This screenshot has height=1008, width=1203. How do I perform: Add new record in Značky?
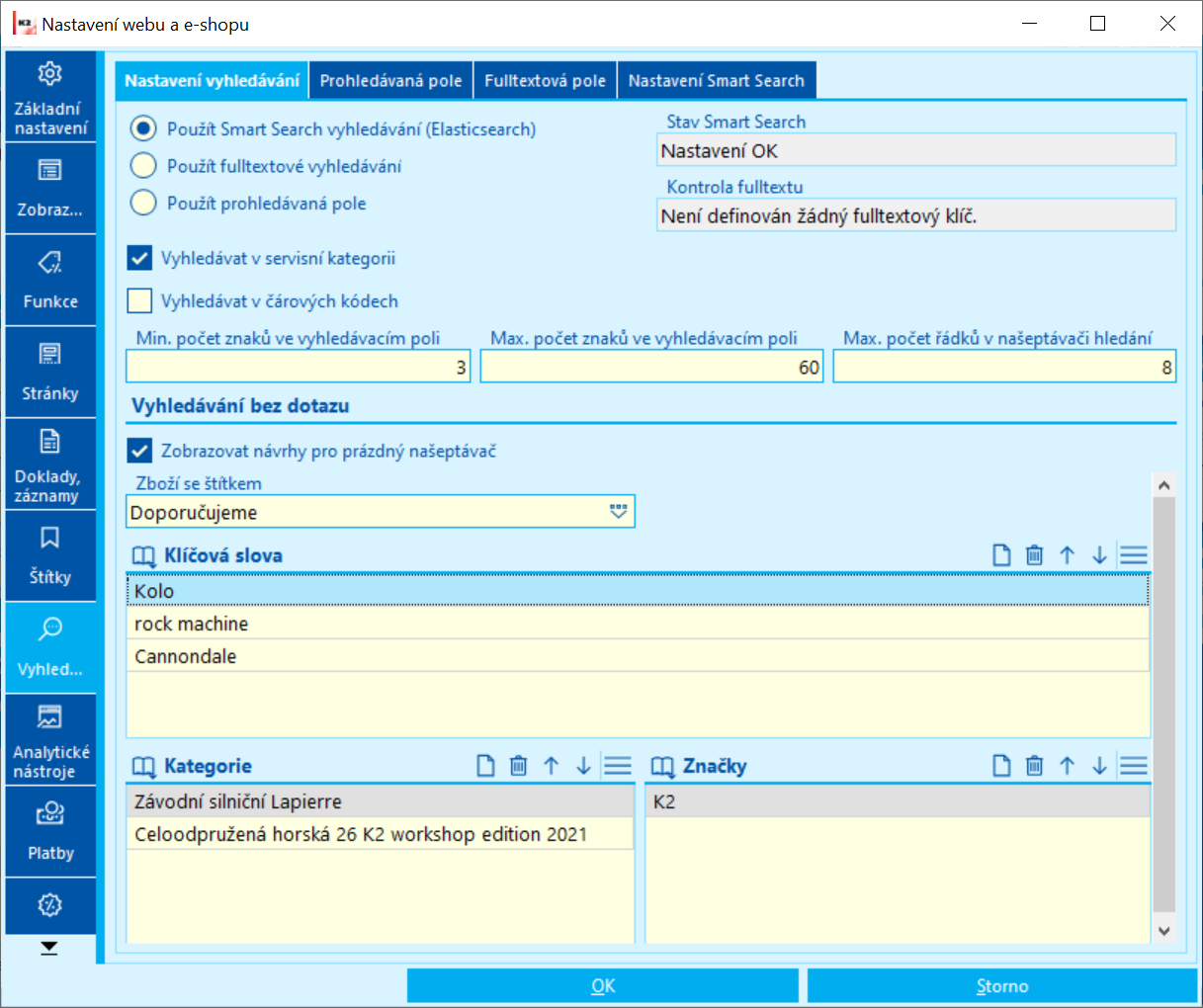(1001, 766)
